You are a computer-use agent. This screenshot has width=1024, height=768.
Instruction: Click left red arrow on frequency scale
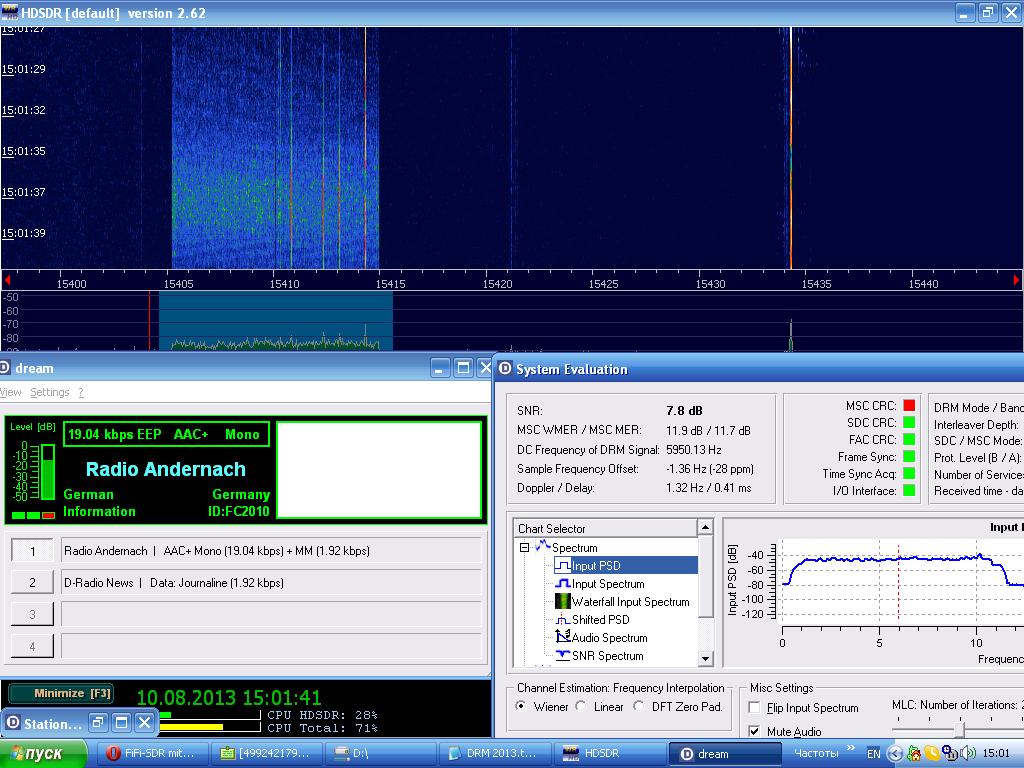click(7, 280)
